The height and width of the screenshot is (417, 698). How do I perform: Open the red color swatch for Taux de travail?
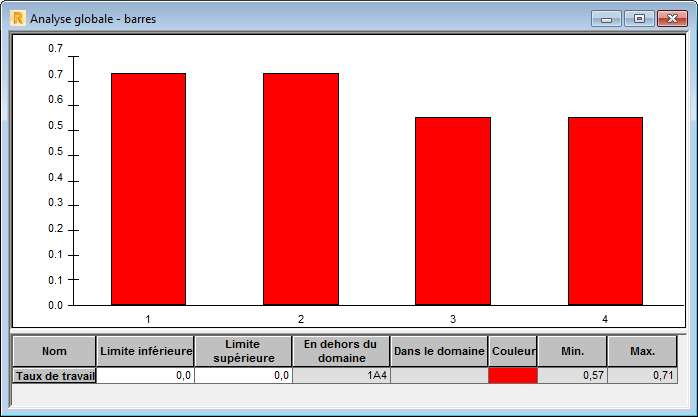click(x=513, y=376)
